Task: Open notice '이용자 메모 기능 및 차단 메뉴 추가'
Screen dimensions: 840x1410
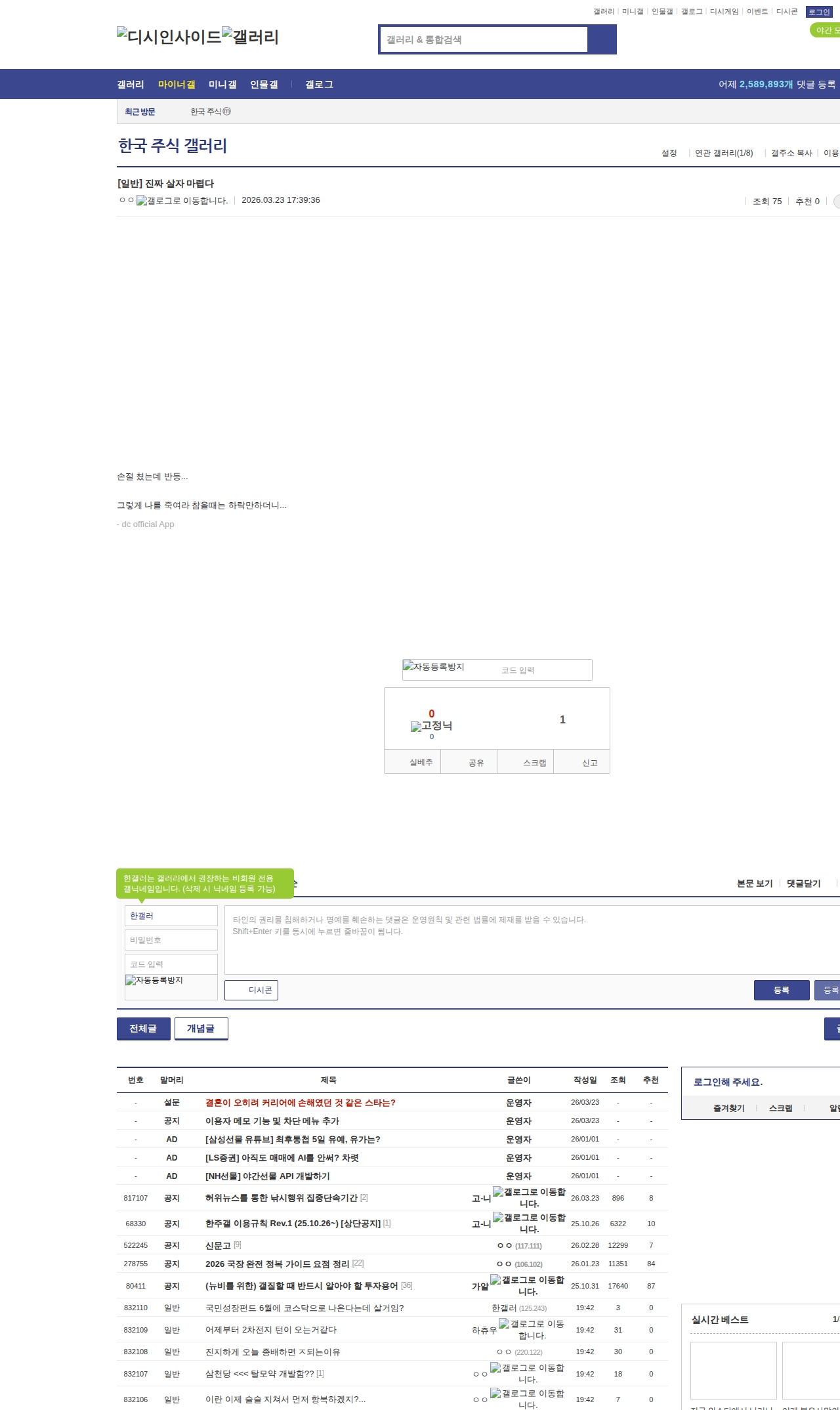Action: click(272, 1121)
